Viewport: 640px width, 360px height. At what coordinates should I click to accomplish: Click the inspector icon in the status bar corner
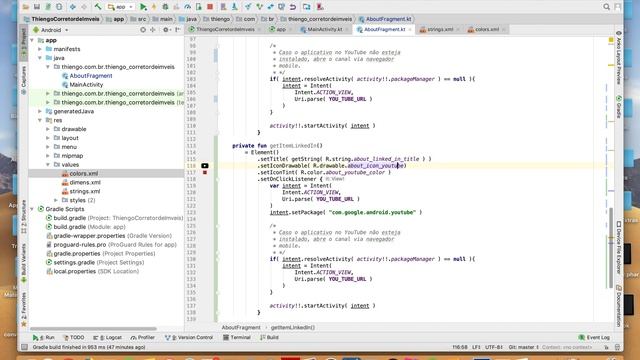click(x=617, y=347)
